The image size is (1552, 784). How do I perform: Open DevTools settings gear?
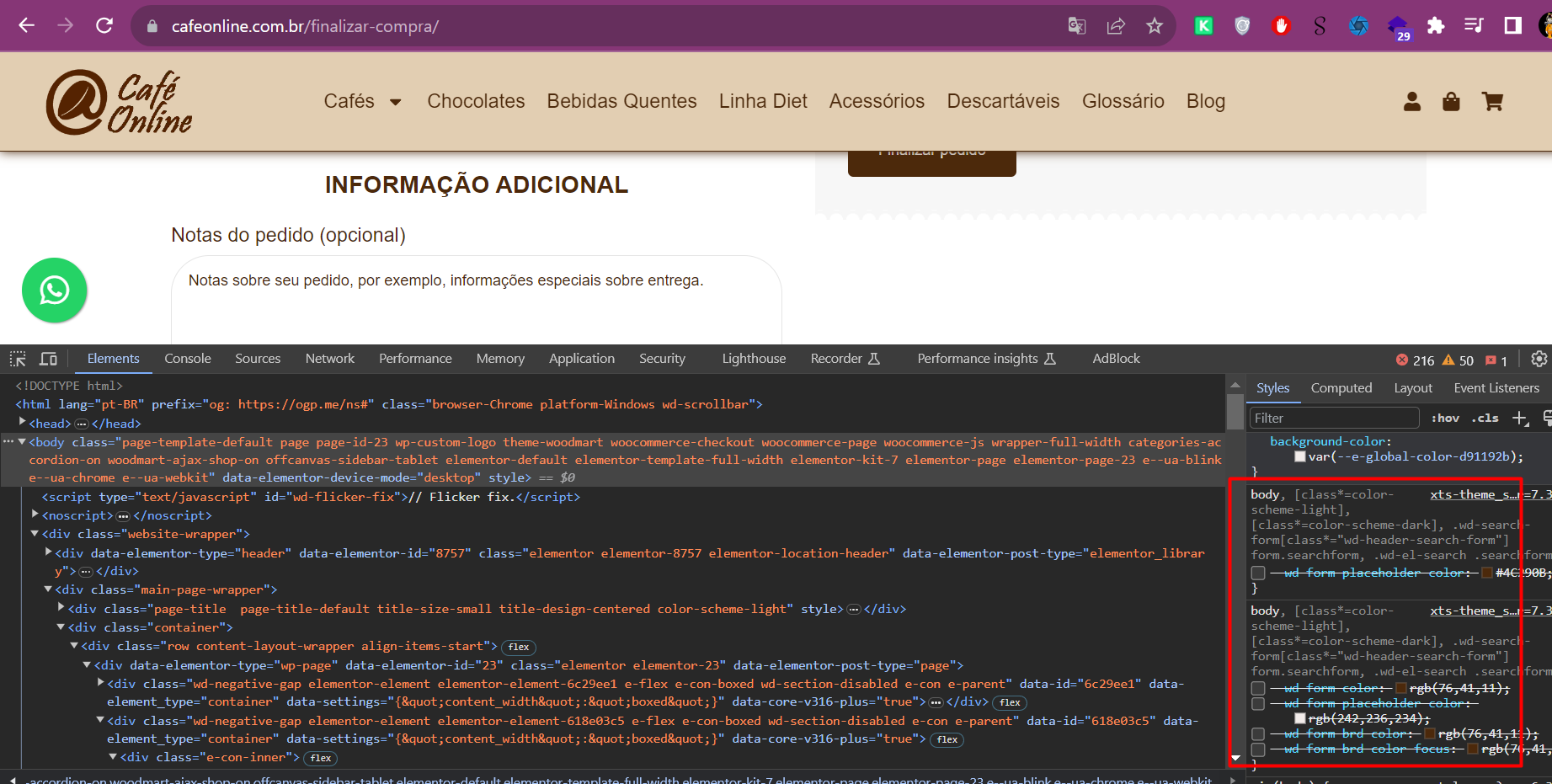coord(1539,359)
